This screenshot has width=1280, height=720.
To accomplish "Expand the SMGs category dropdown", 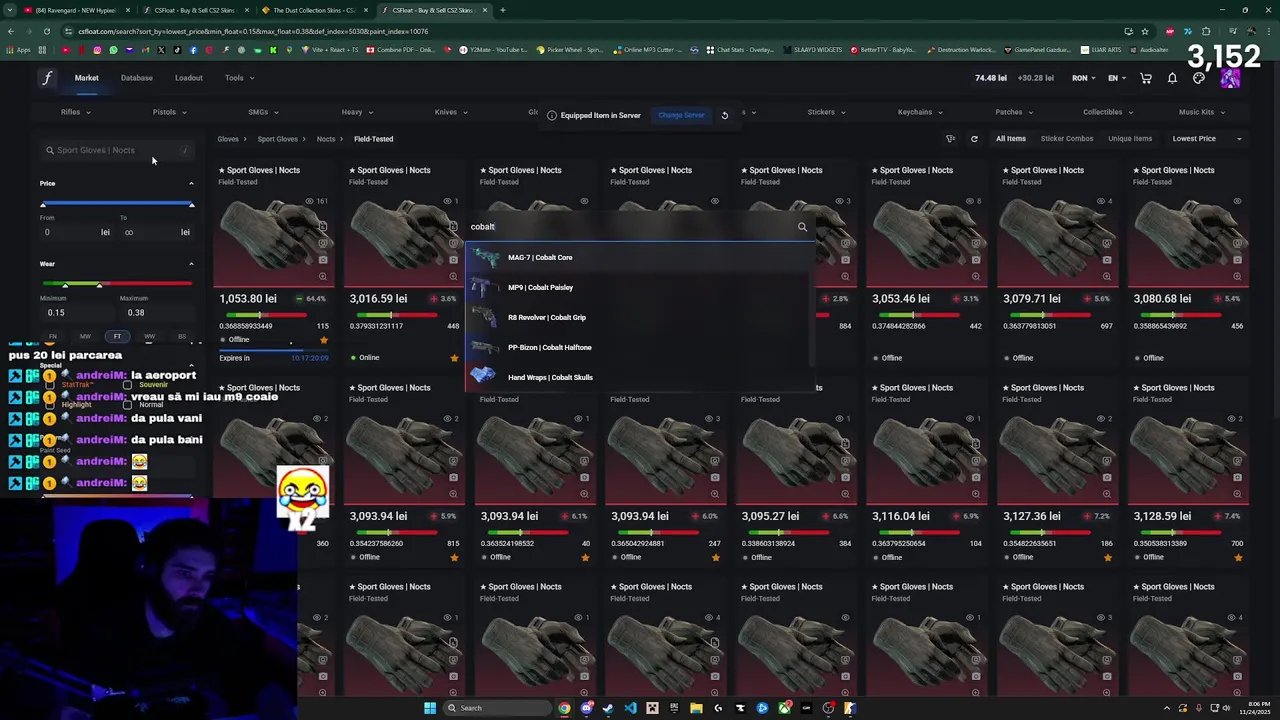I will (x=263, y=112).
